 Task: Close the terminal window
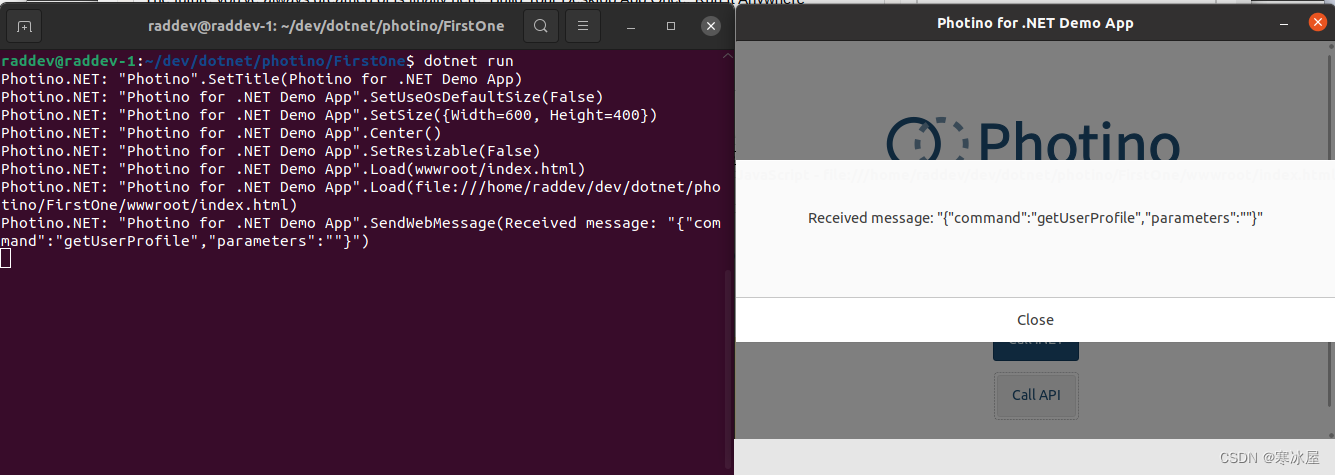[710, 26]
